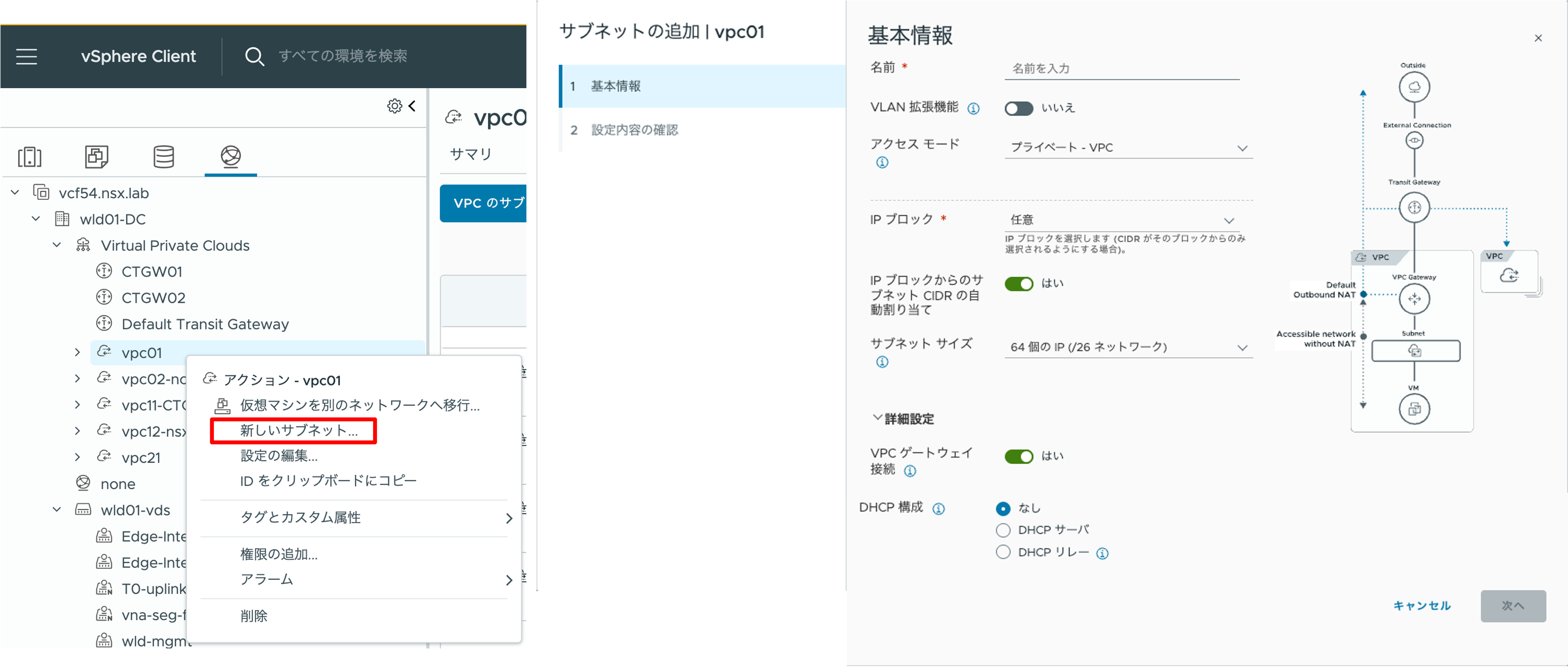Show サブネット サイズ info tooltip icon

[882, 363]
